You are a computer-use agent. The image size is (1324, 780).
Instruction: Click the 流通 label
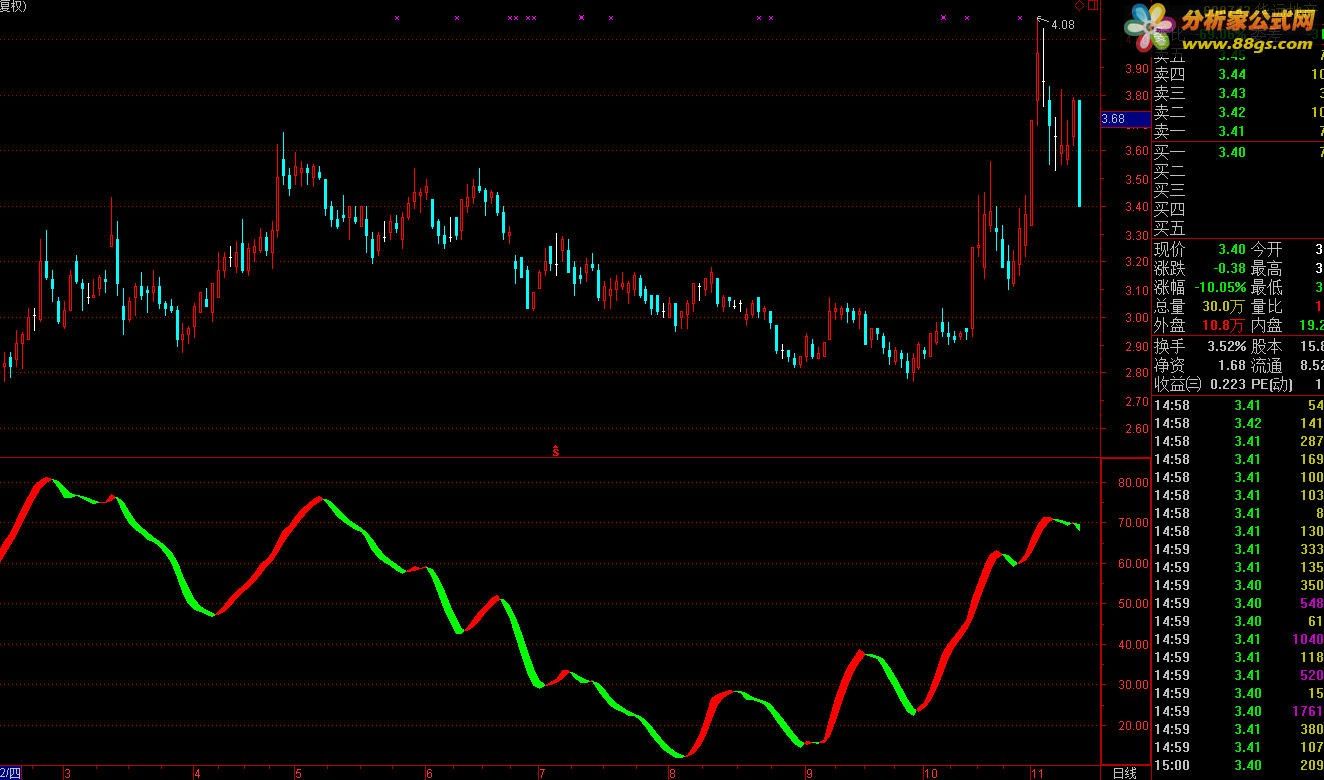[x=1266, y=366]
